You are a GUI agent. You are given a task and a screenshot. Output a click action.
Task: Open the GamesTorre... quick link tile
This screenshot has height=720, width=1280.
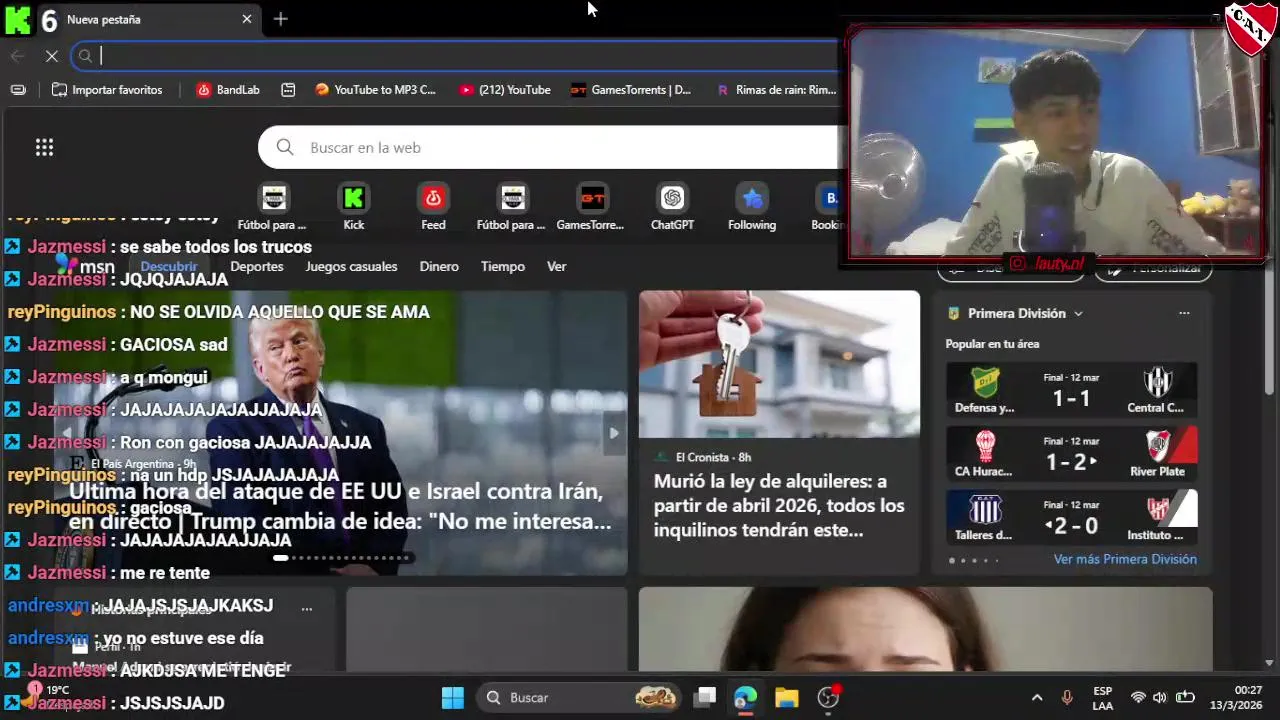[x=590, y=207]
